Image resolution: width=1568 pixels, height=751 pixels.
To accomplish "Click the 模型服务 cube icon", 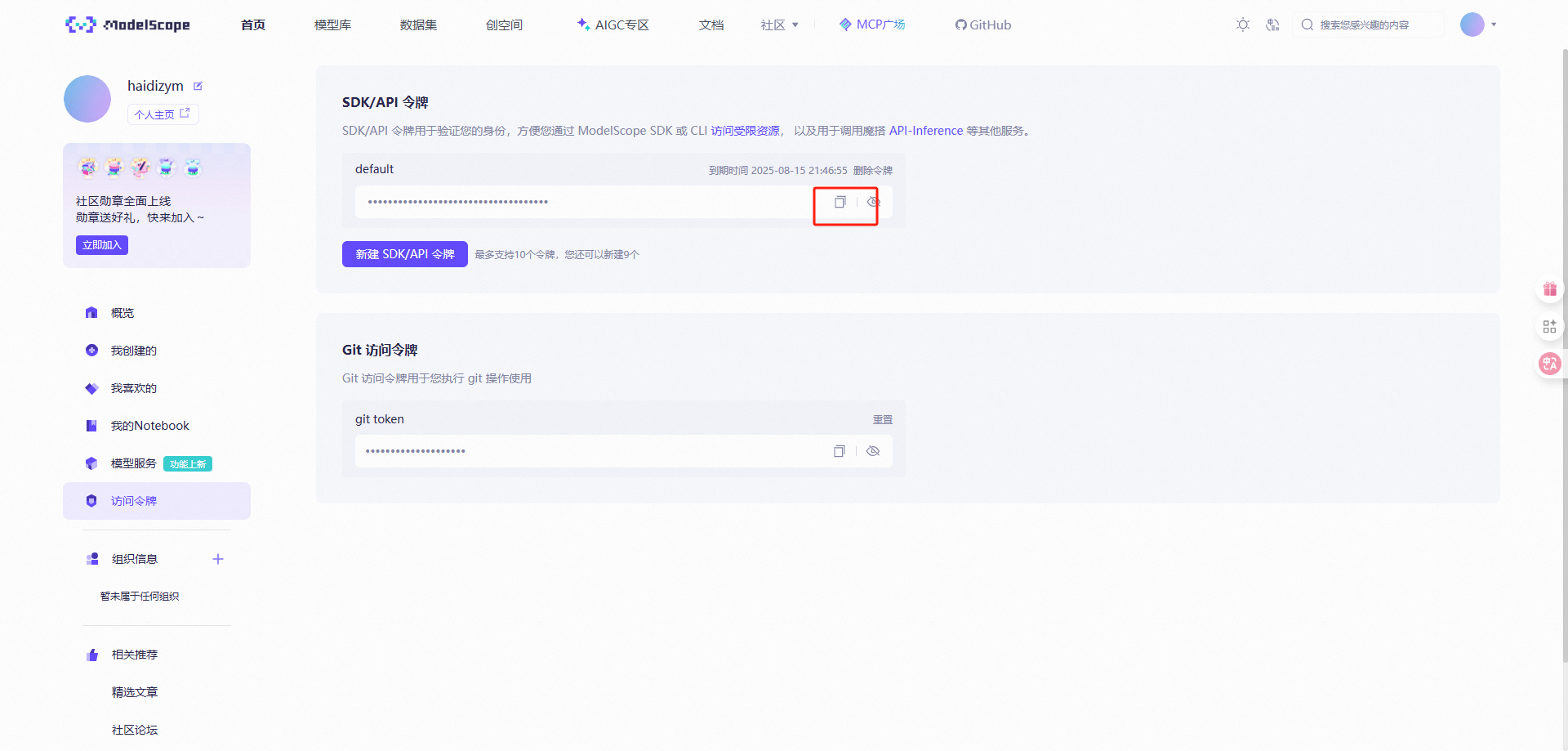I will tap(91, 463).
